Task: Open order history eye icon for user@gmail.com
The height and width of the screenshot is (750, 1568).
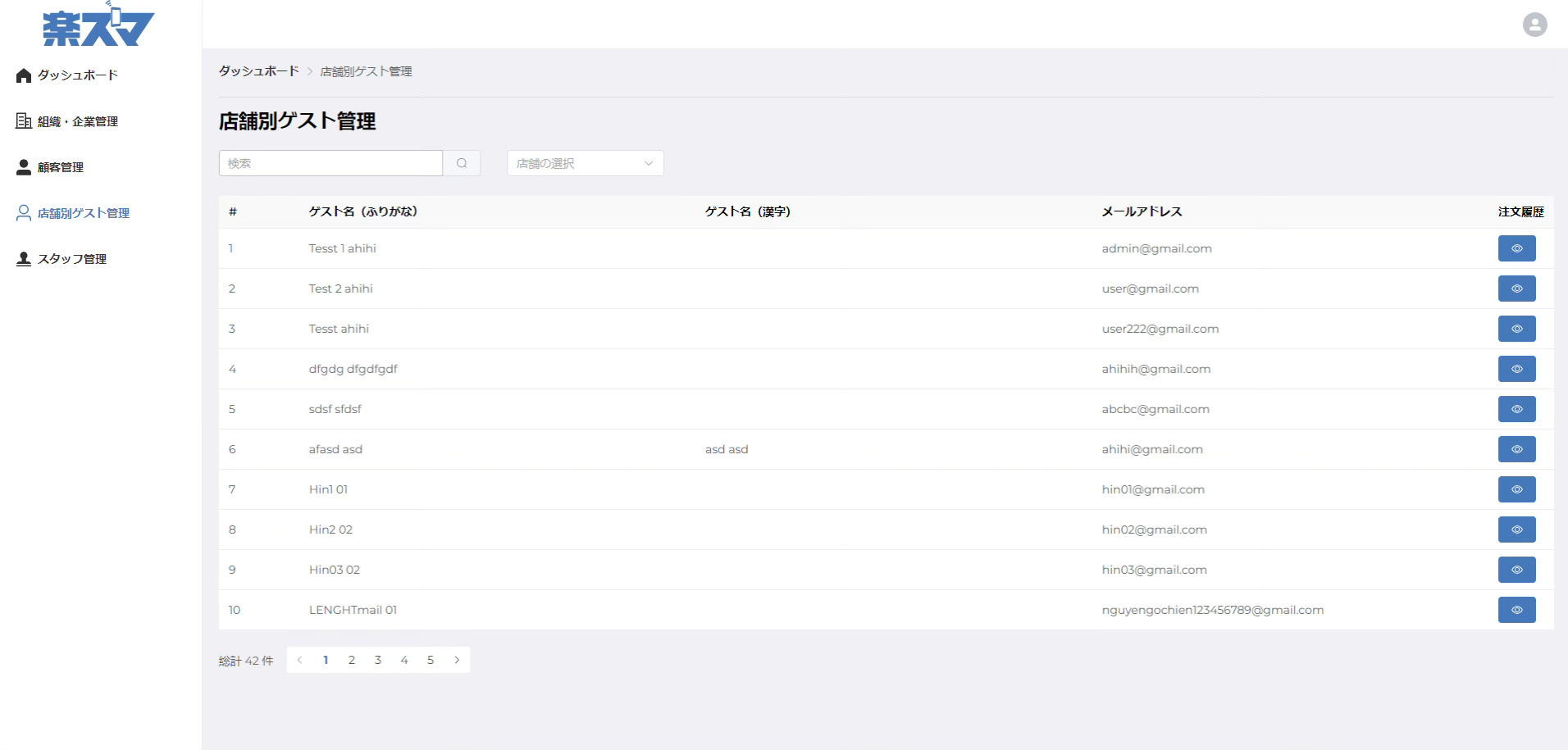Action: pyautogui.click(x=1516, y=289)
